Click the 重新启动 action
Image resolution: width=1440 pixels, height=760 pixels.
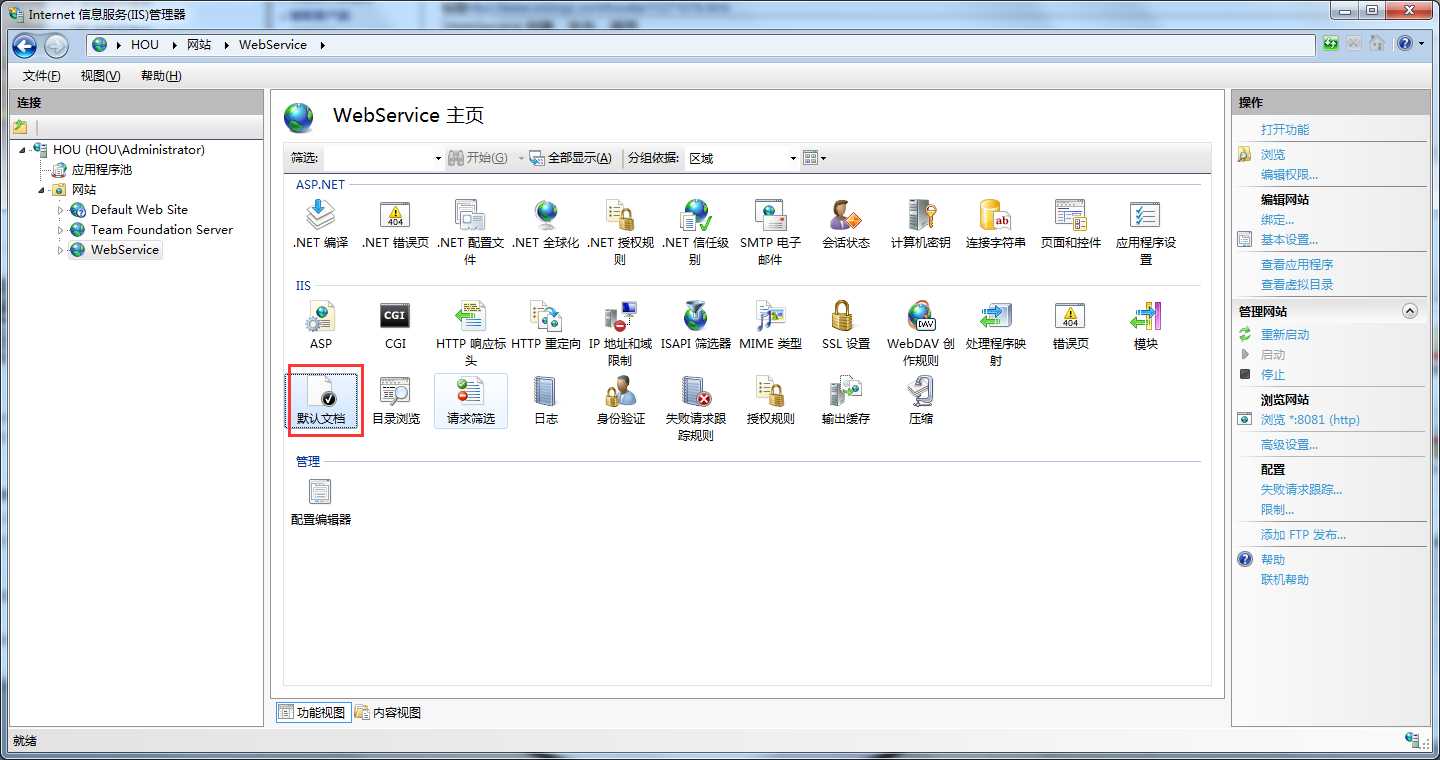point(1285,335)
